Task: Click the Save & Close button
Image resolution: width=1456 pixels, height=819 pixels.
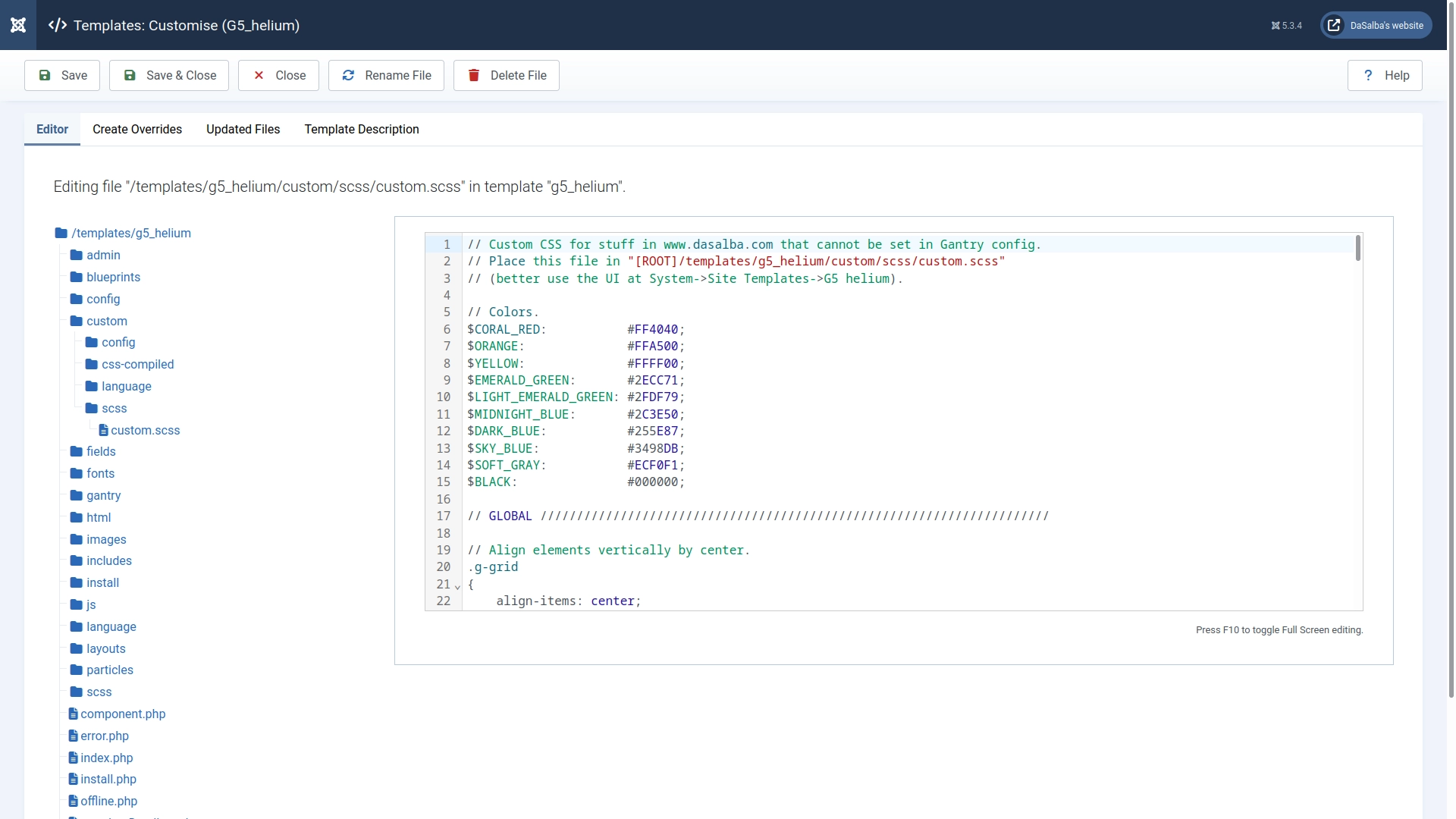Action: pyautogui.click(x=168, y=75)
